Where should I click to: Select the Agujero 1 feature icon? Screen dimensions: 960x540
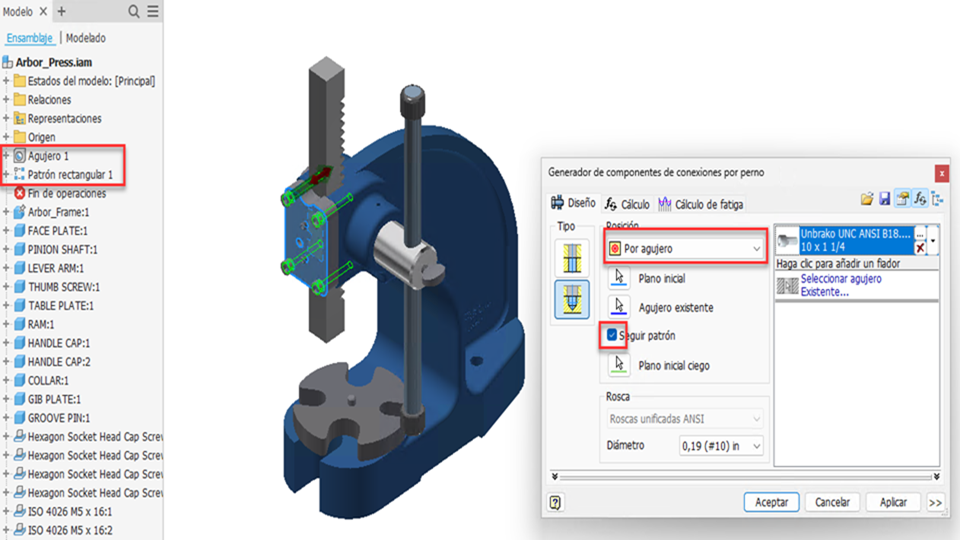pyautogui.click(x=20, y=156)
